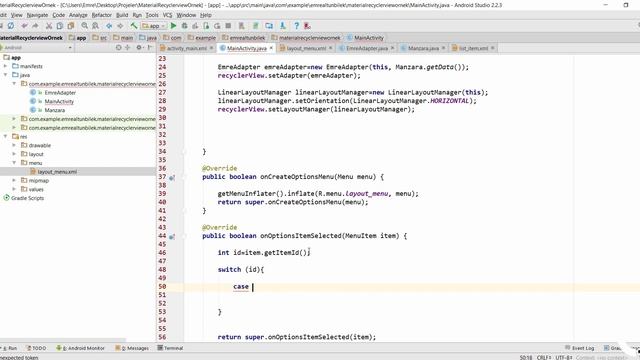Click the project panel settings gear icon
Image resolution: width=640 pixels, height=360 pixels.
(x=139, y=47)
